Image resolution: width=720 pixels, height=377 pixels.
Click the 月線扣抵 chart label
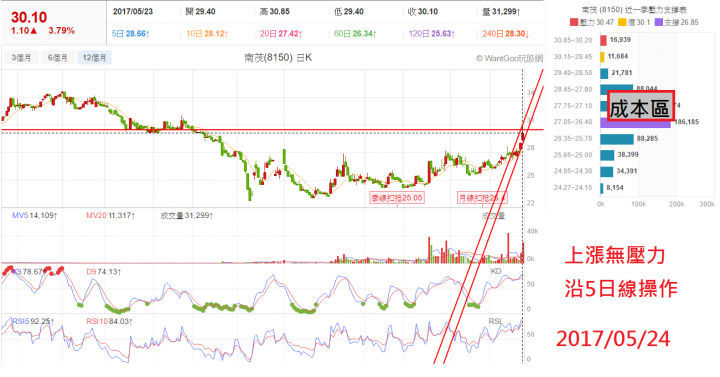[x=482, y=198]
